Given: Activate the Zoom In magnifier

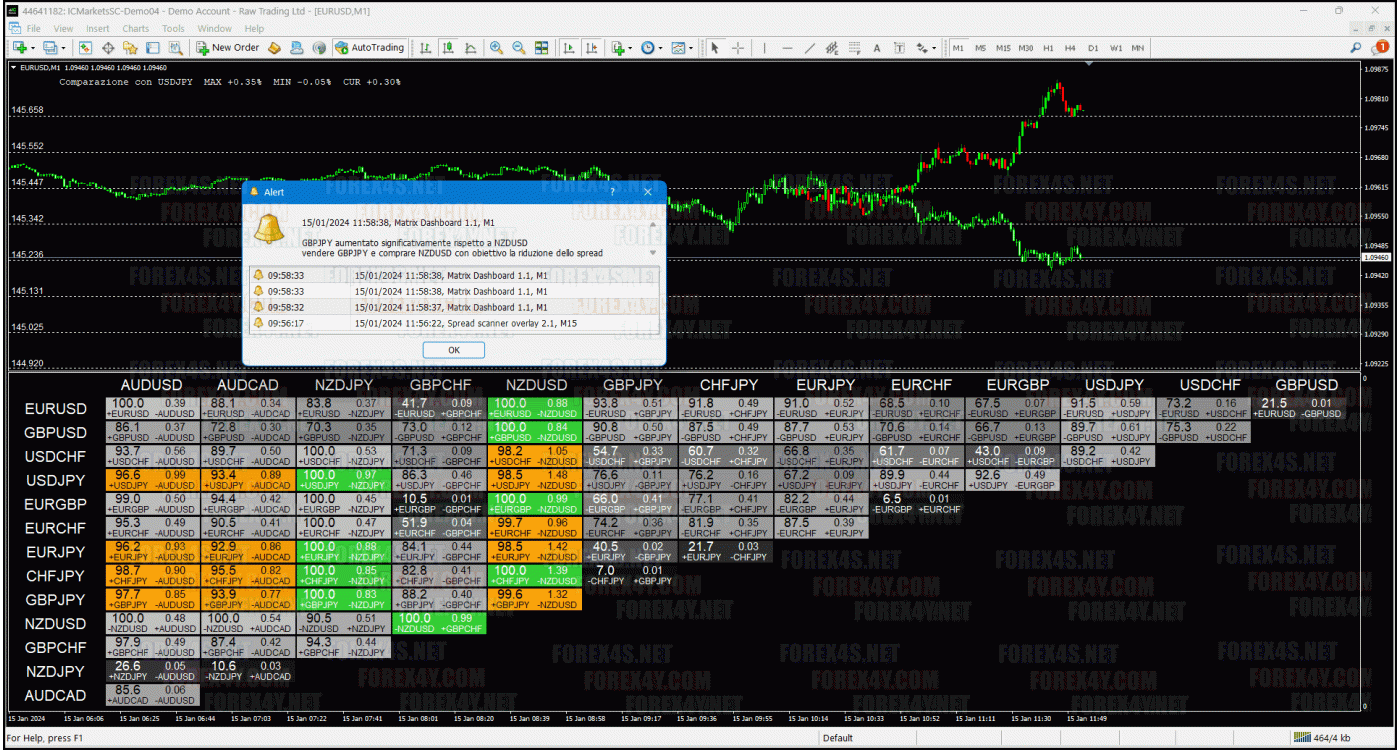Looking at the screenshot, I should 496,48.
